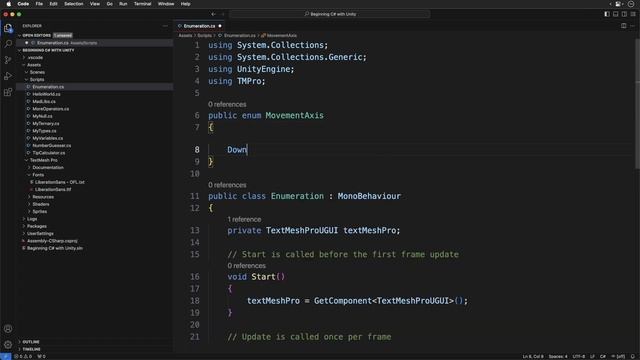Expand the Resources folder

29,197
